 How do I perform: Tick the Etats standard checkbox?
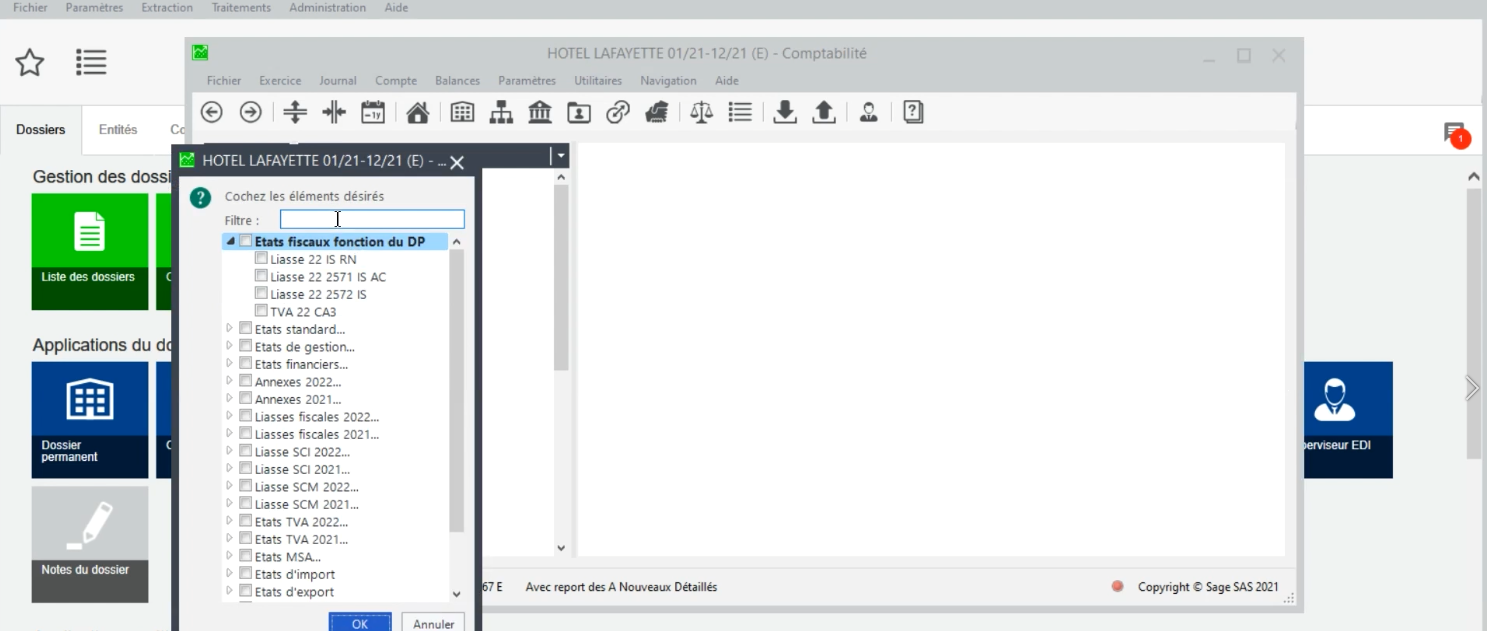[246, 329]
